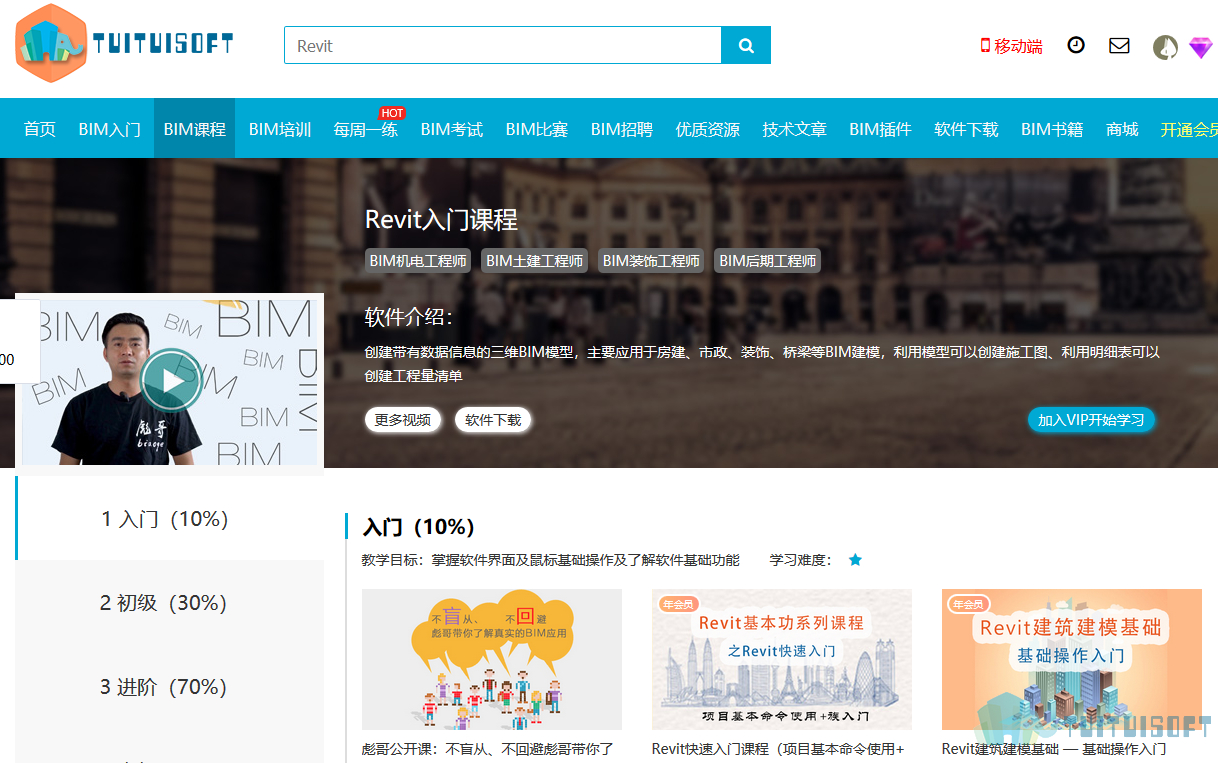Open the envelope messages icon
This screenshot has width=1218, height=763.
click(x=1119, y=45)
